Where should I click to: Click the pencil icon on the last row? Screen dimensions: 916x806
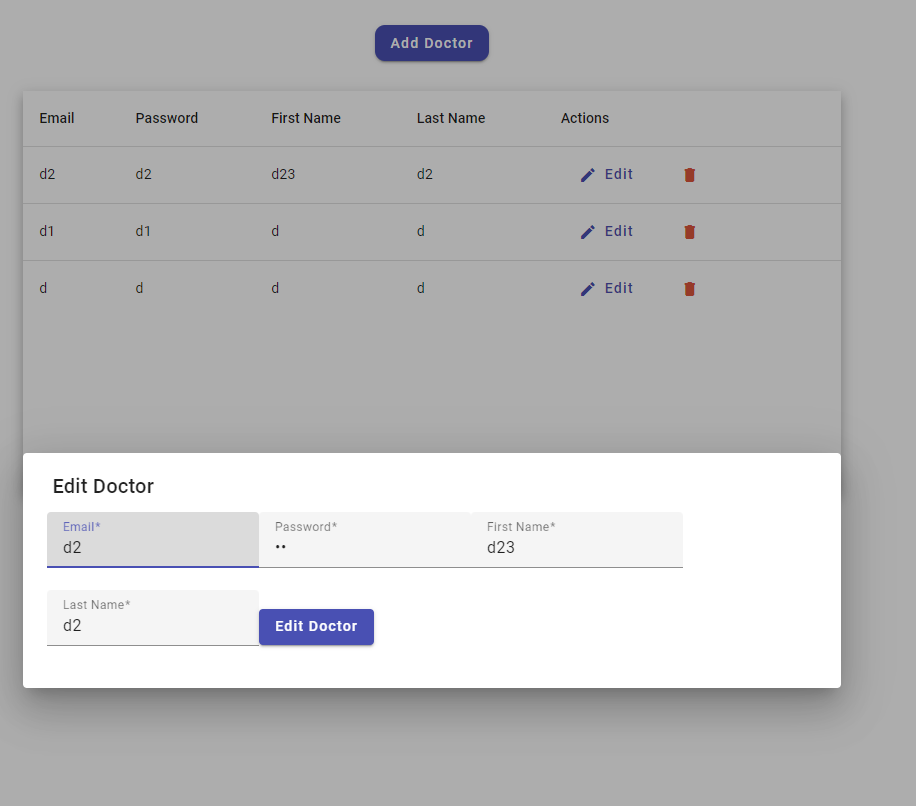tap(588, 288)
